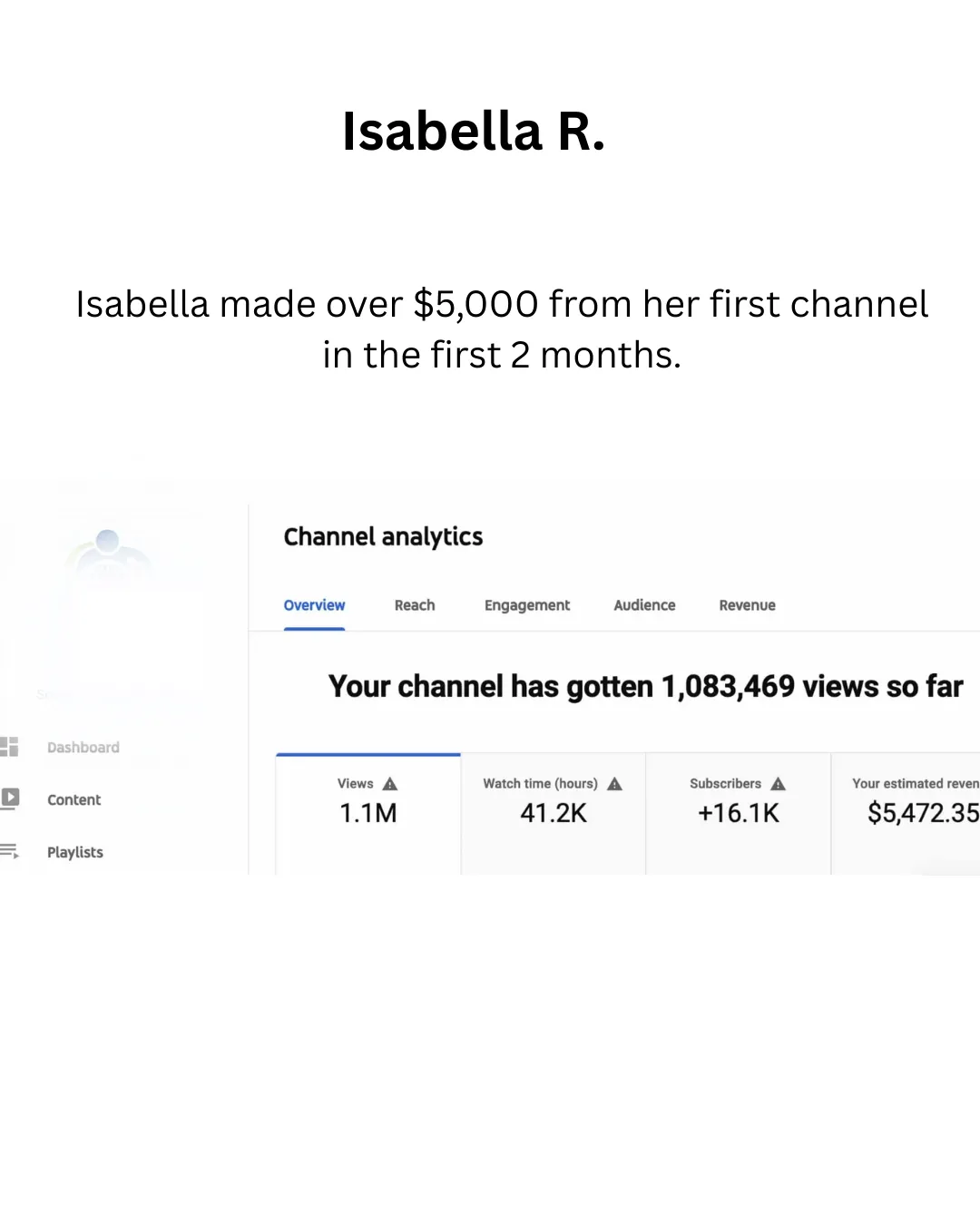Open Content in the sidebar
The height and width of the screenshot is (1225, 980).
coord(74,799)
